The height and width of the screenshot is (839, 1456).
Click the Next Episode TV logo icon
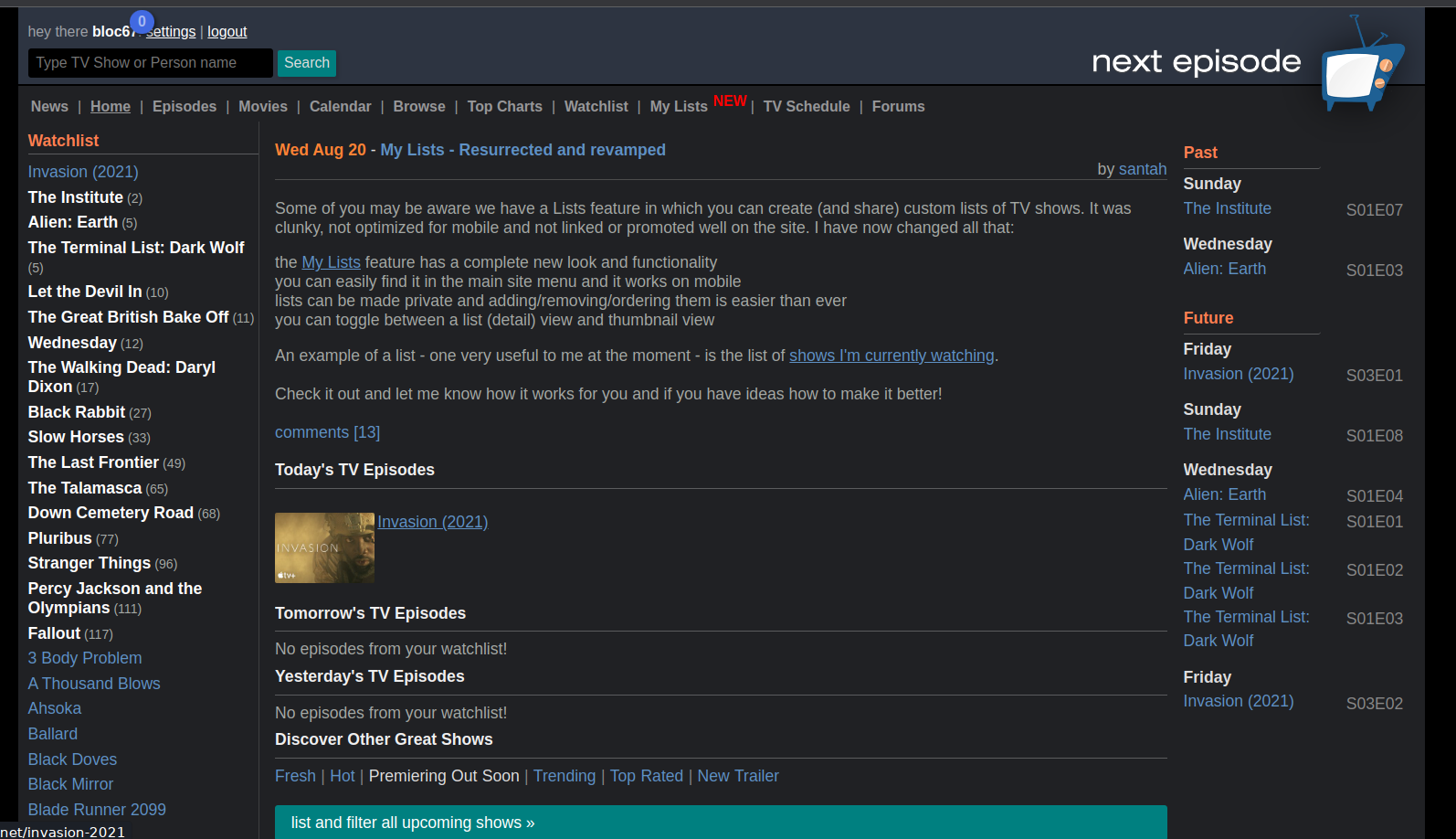[1362, 64]
